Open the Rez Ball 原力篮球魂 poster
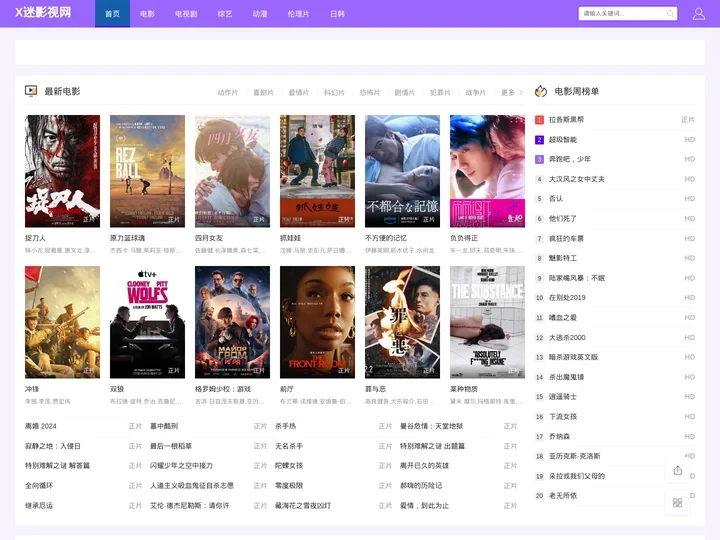The width and height of the screenshot is (720, 540). pyautogui.click(x=147, y=171)
